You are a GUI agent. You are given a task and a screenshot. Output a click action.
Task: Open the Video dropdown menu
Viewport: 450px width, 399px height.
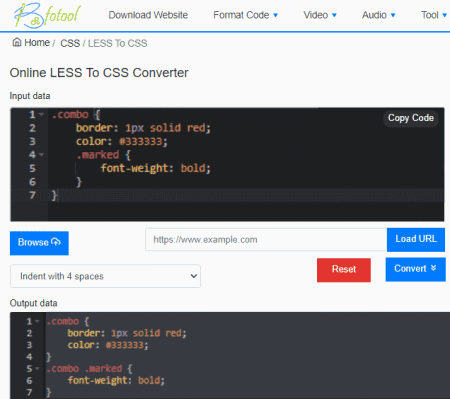[x=320, y=15]
